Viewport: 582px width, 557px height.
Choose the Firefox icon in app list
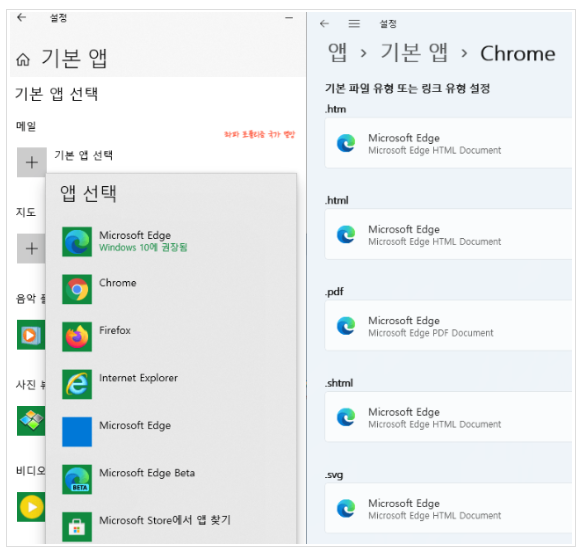[77, 337]
